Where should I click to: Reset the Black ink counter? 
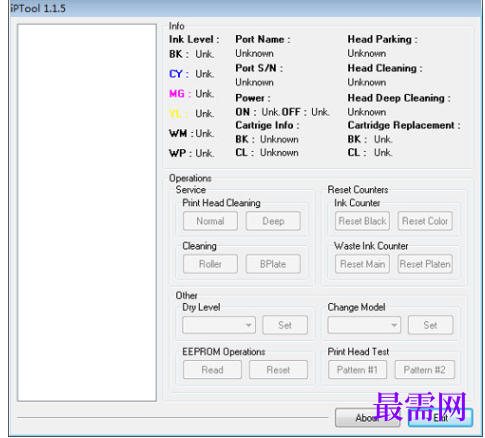coord(362,221)
